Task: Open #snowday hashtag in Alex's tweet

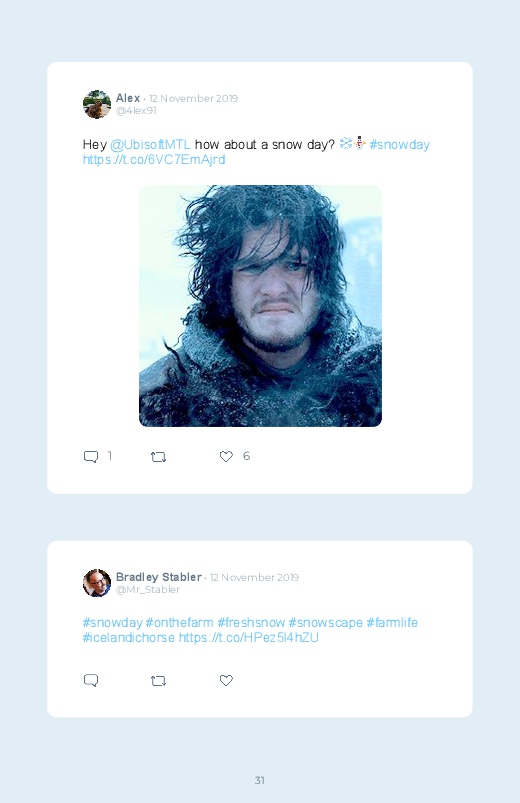Action: point(400,145)
